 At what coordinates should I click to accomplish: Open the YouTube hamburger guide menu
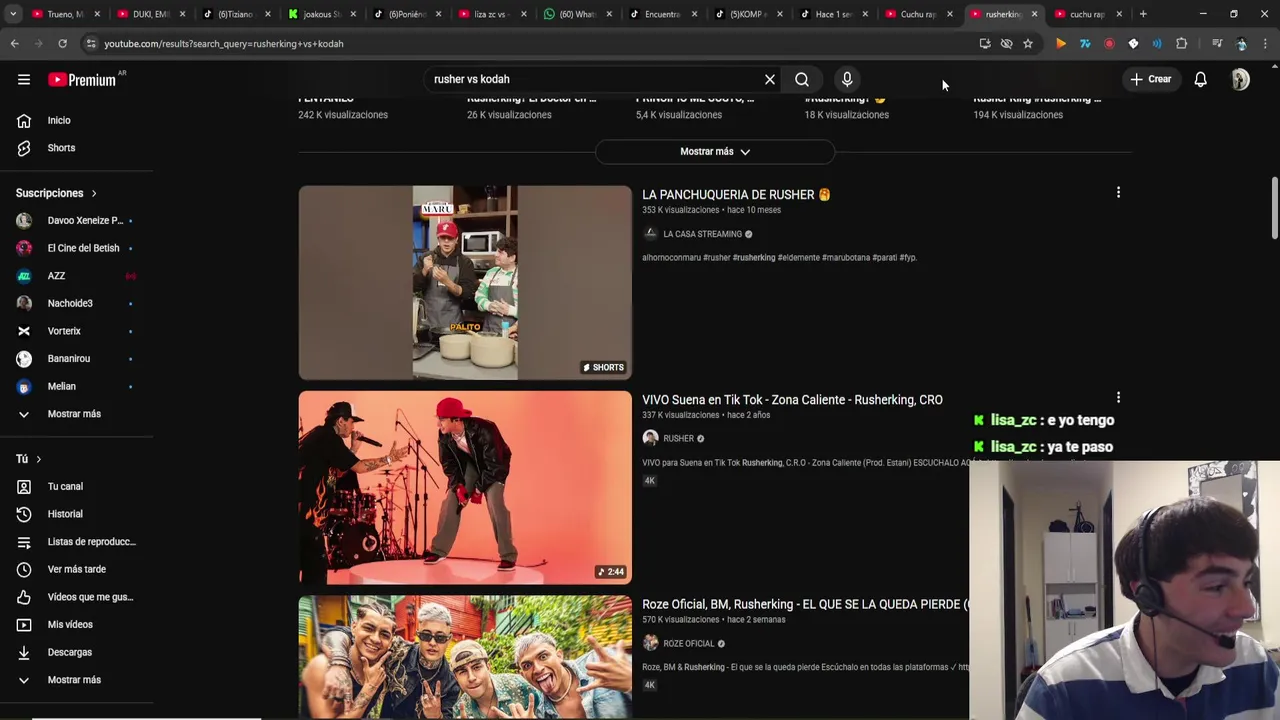coord(24,80)
